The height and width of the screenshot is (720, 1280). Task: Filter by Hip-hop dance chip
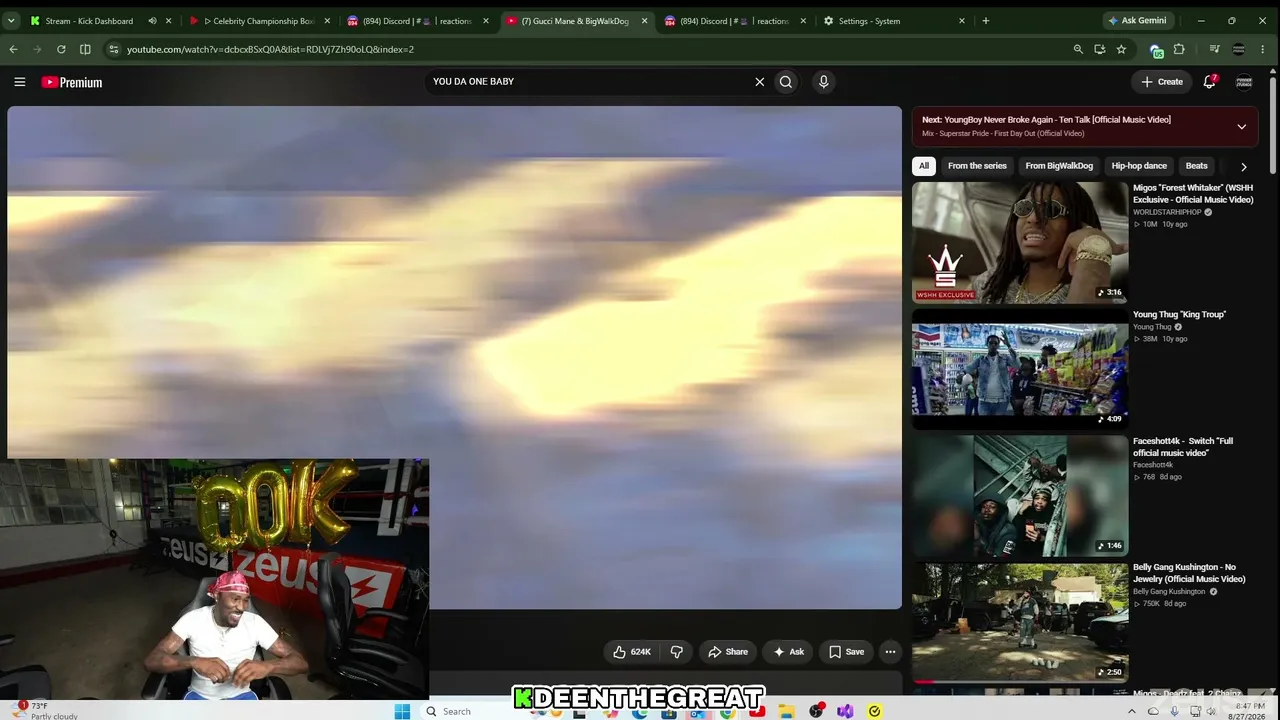[1139, 166]
